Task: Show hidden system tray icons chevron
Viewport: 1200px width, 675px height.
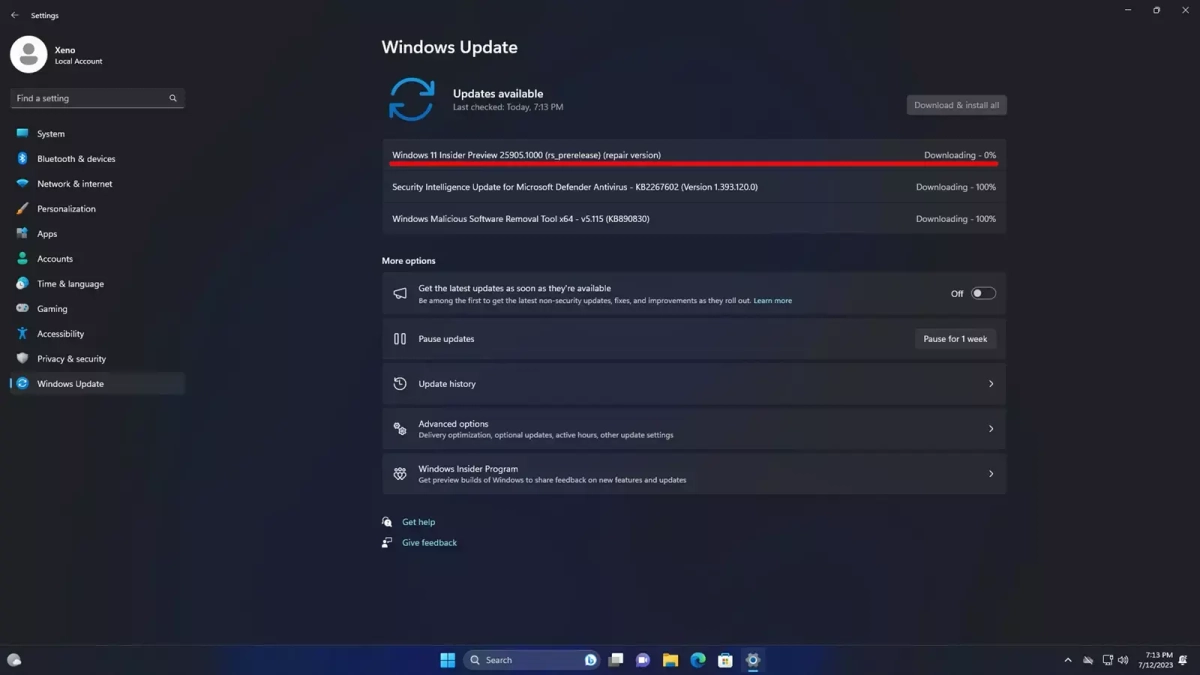Action: tap(1067, 660)
